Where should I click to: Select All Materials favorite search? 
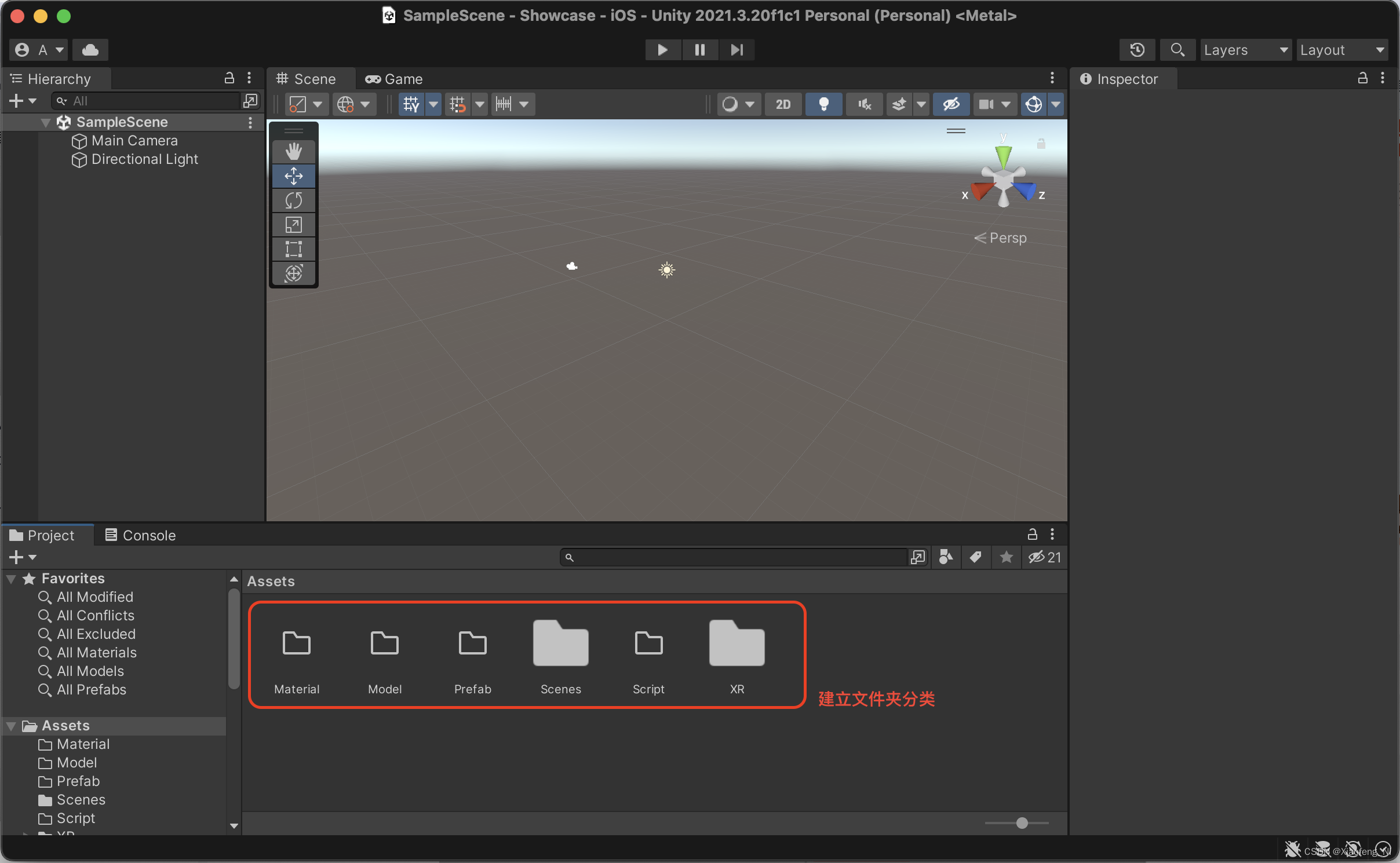tap(96, 652)
